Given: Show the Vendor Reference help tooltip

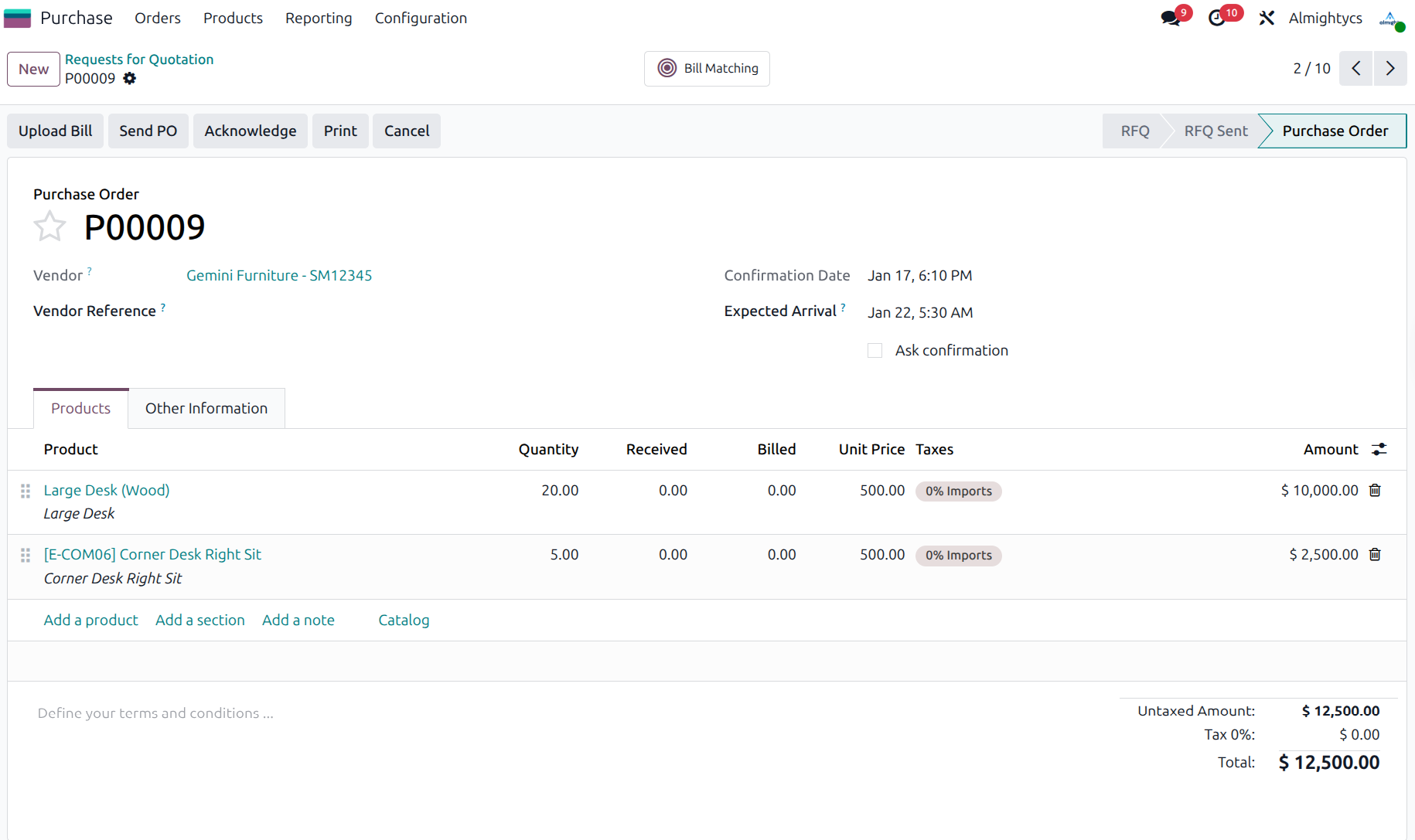Looking at the screenshot, I should click(162, 307).
